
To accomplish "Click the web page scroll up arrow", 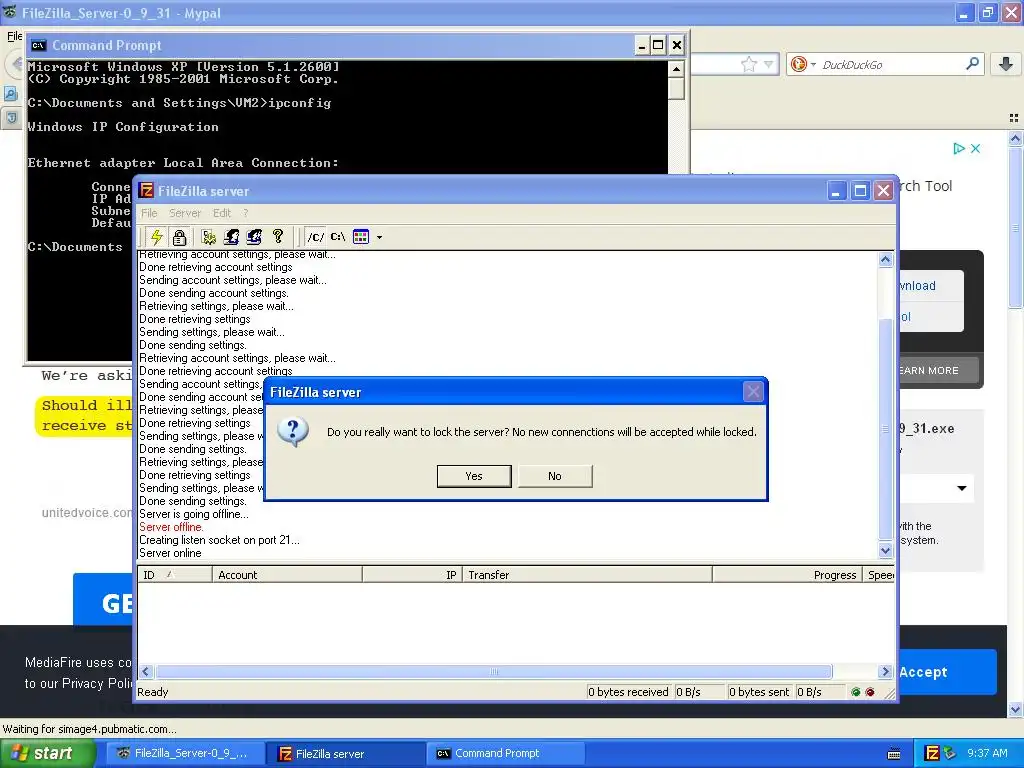I will click(1015, 138).
